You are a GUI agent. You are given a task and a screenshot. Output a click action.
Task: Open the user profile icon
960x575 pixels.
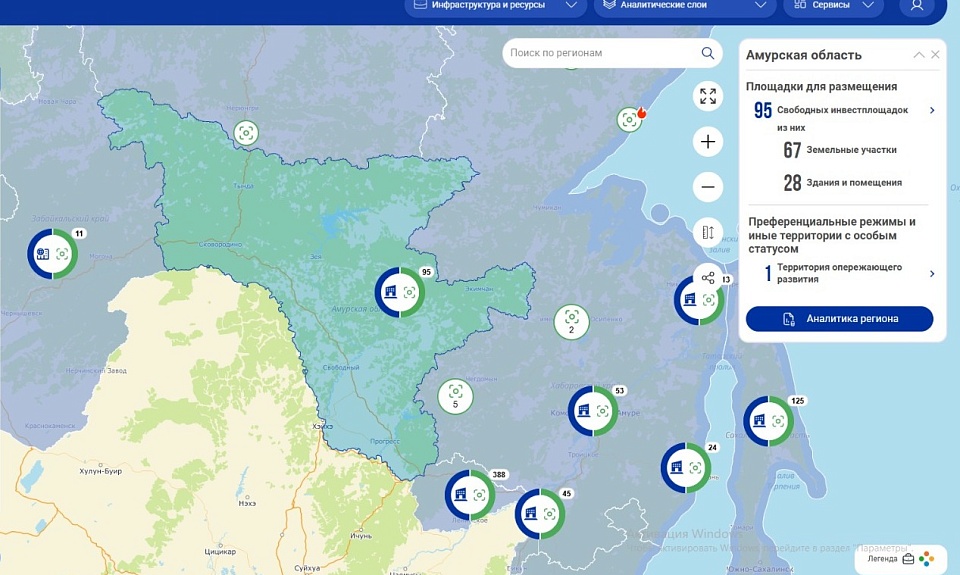[916, 6]
